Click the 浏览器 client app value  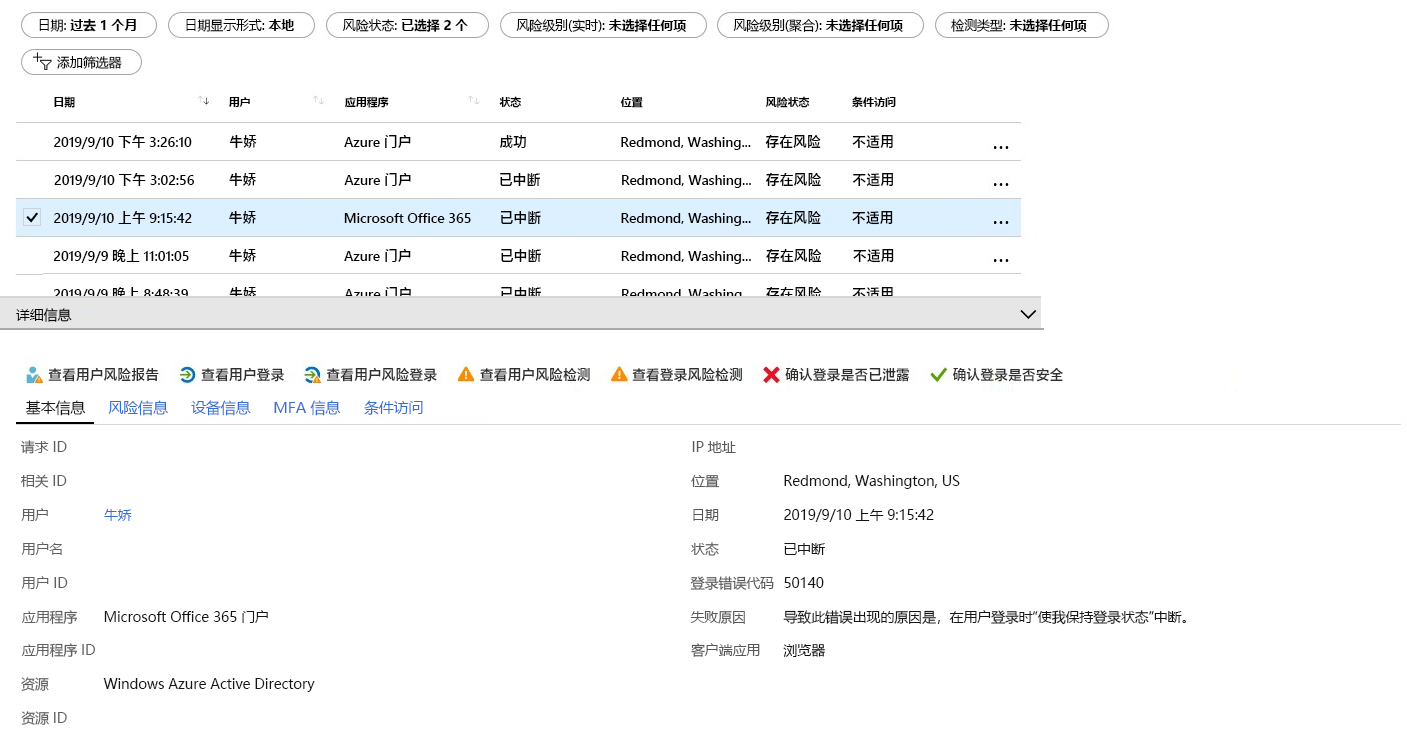[x=804, y=650]
